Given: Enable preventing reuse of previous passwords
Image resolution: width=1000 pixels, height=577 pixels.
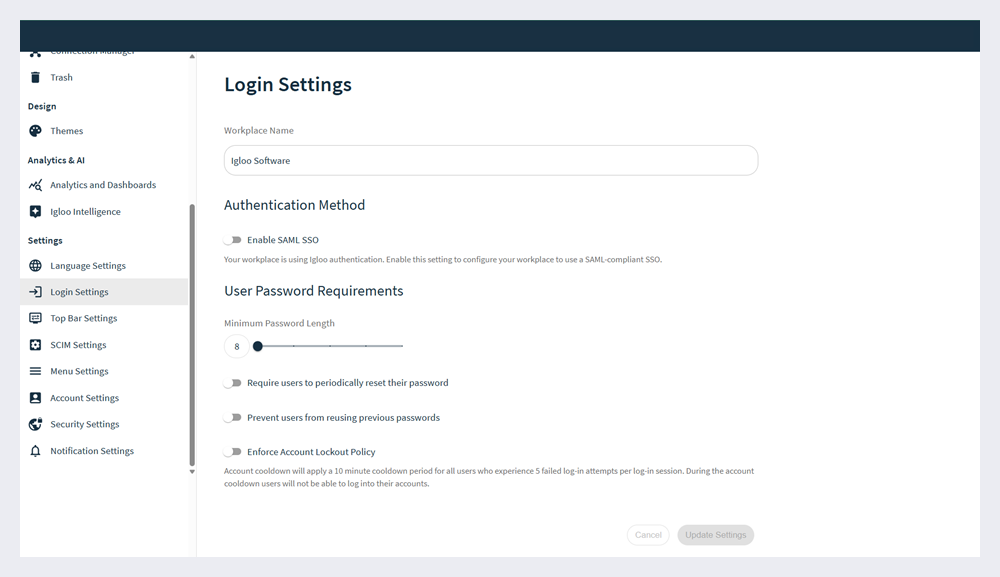Looking at the screenshot, I should 233,418.
